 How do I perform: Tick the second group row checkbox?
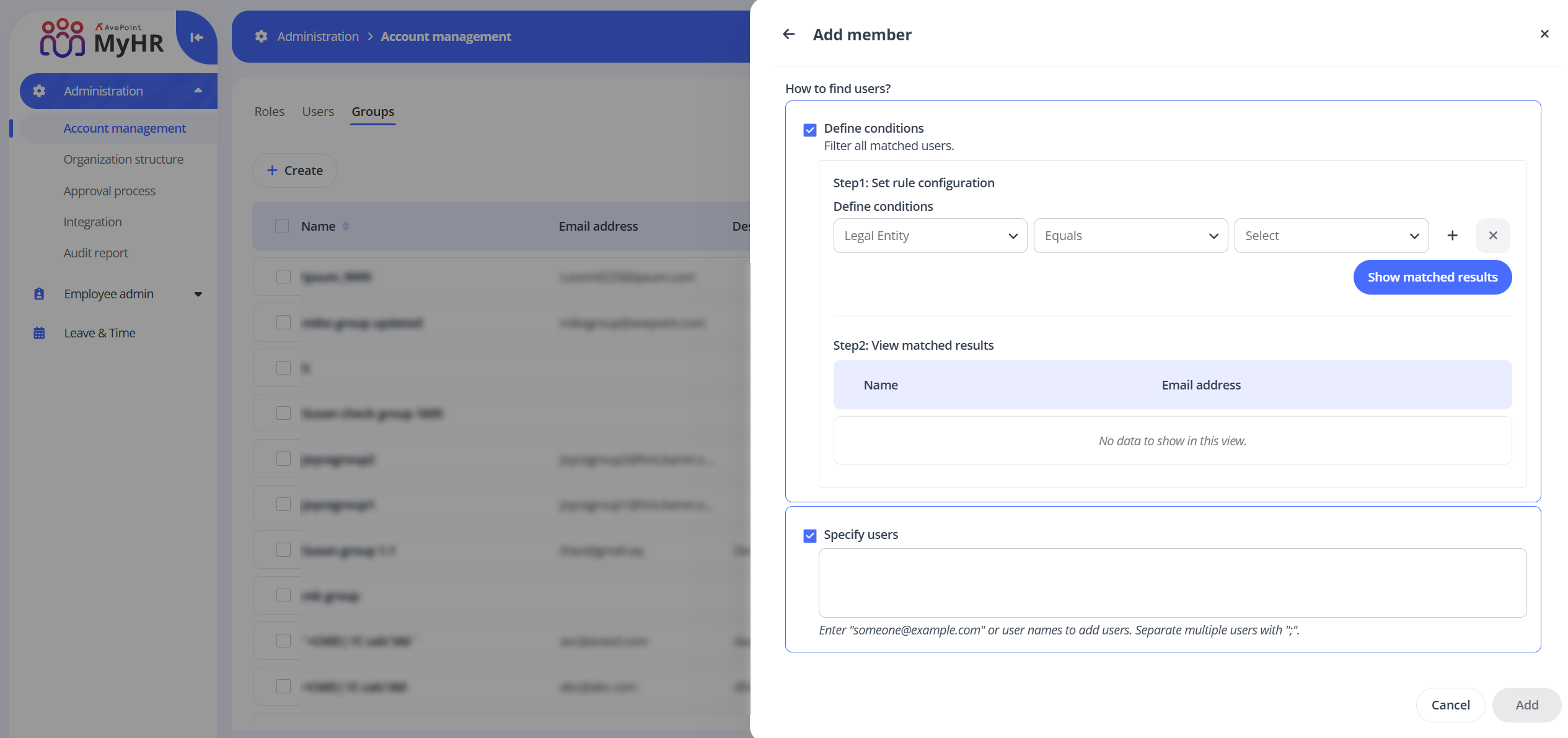pyautogui.click(x=283, y=322)
